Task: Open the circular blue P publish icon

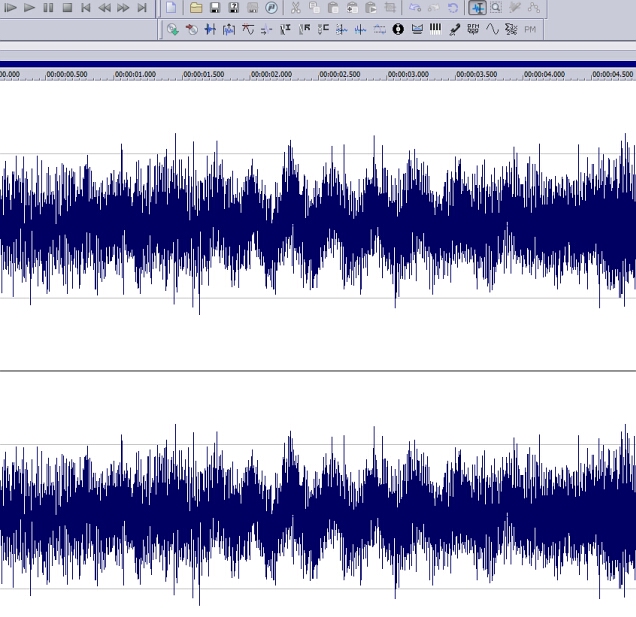Action: point(271,8)
